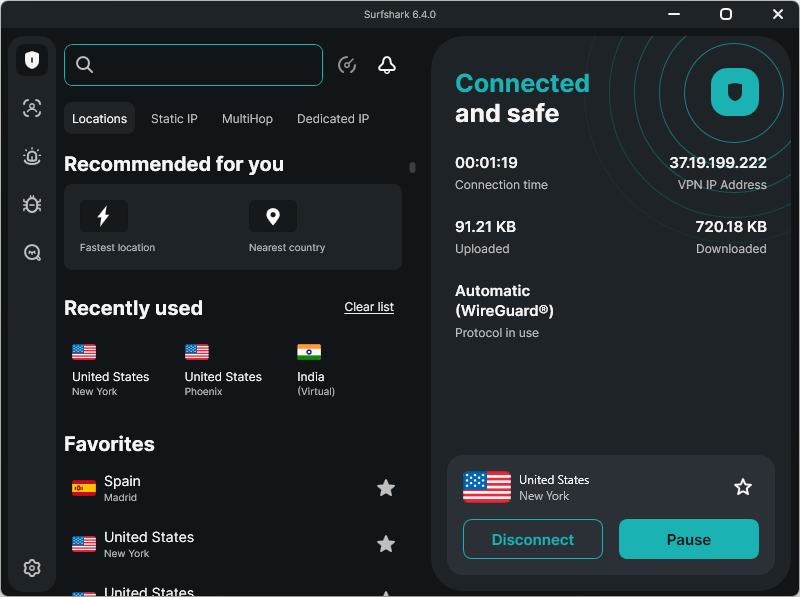Add connected New York location to favorites
This screenshot has width=800, height=597.
(x=743, y=487)
